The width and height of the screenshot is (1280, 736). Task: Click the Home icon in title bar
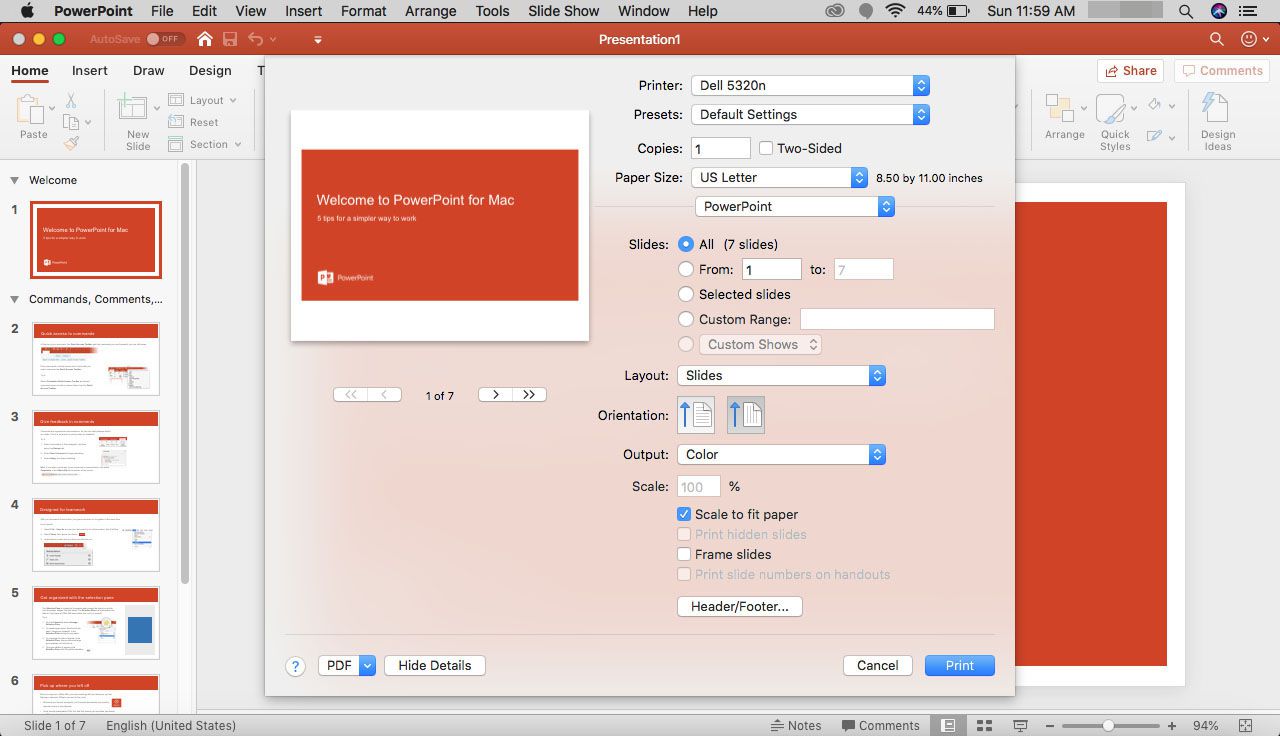pos(205,39)
